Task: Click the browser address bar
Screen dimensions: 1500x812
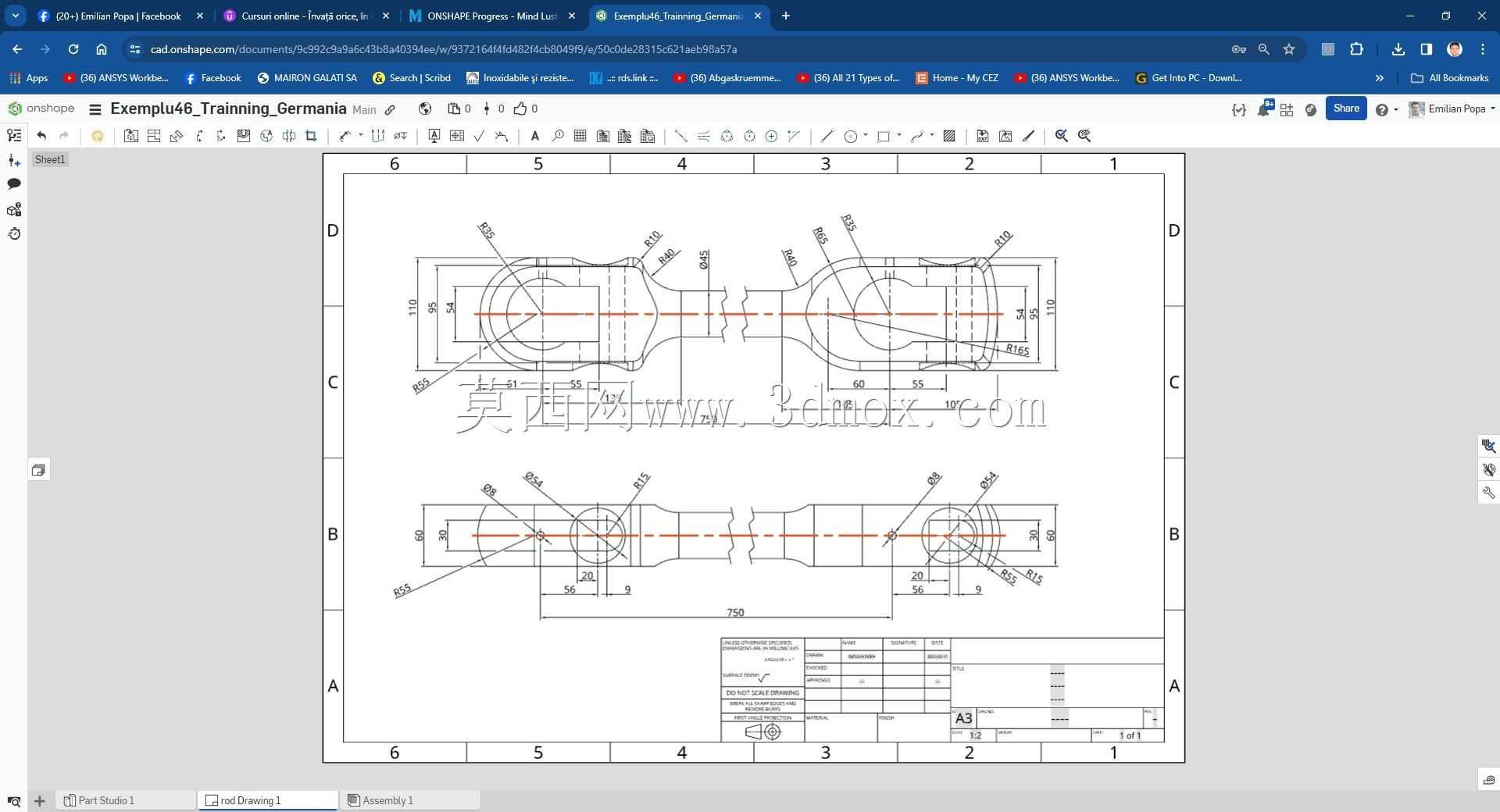Action: coord(680,49)
